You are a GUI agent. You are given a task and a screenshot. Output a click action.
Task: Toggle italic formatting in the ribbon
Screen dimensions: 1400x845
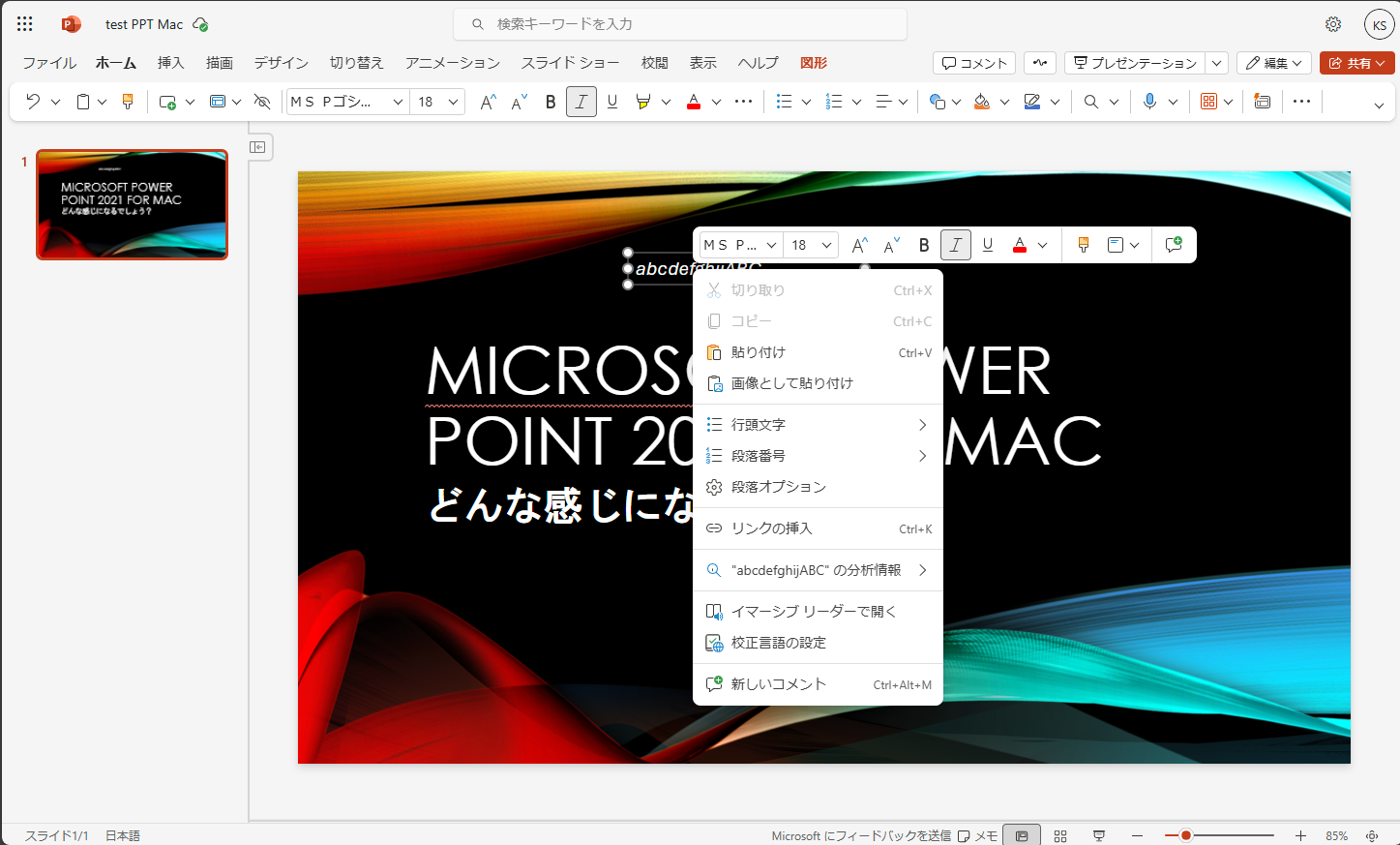tap(581, 101)
